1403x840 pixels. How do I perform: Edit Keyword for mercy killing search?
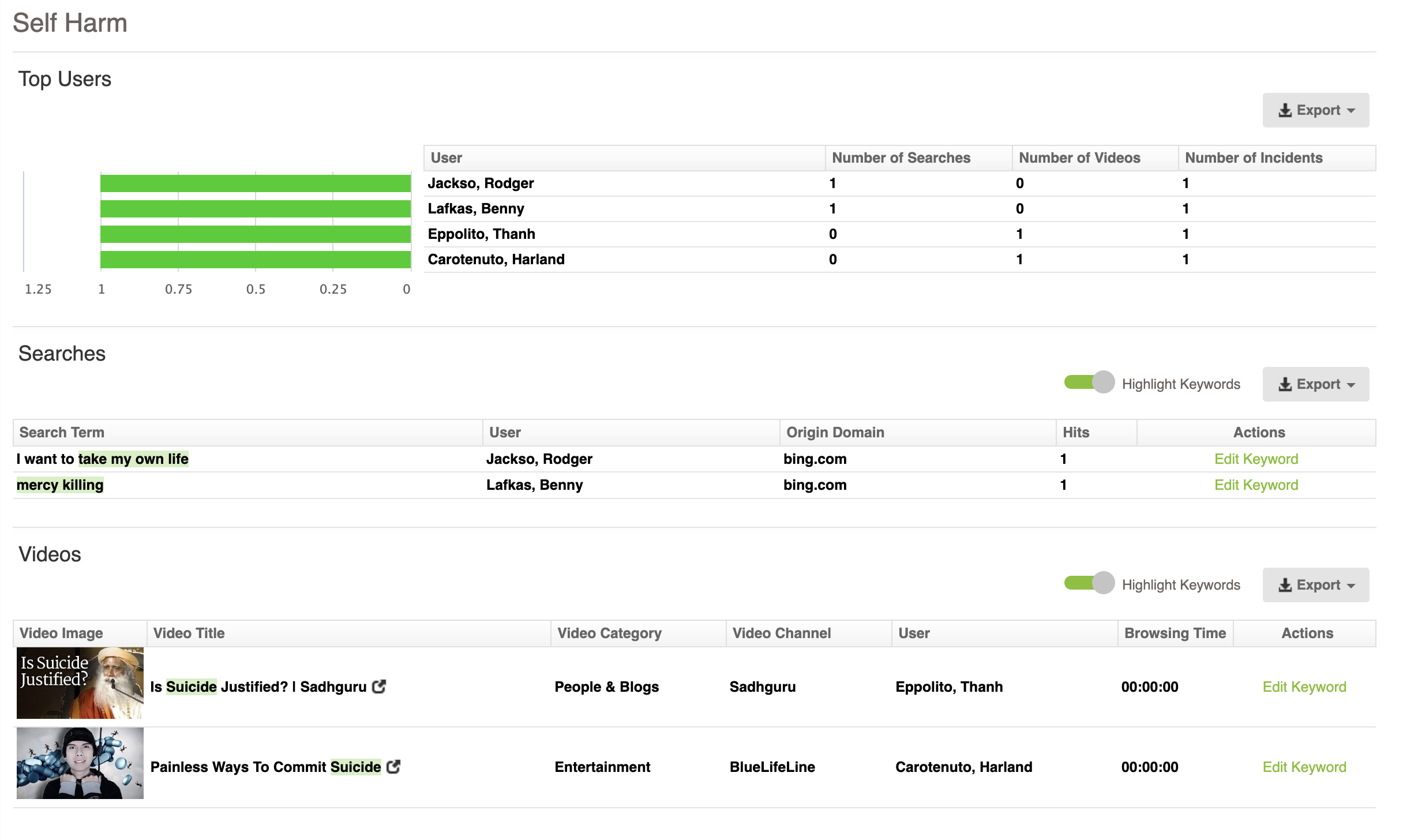click(1256, 485)
